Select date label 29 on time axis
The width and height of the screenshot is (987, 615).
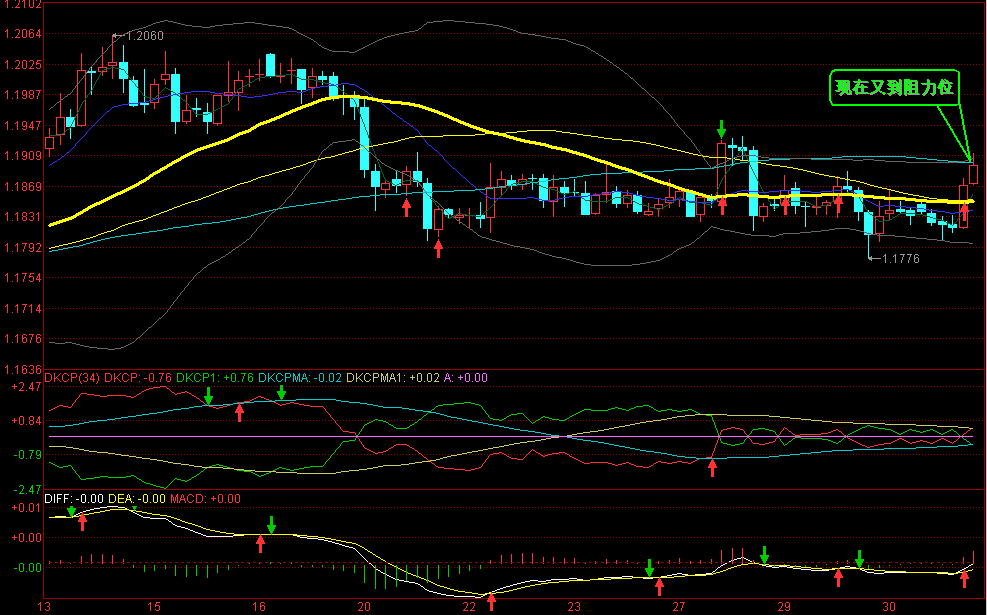(784, 607)
